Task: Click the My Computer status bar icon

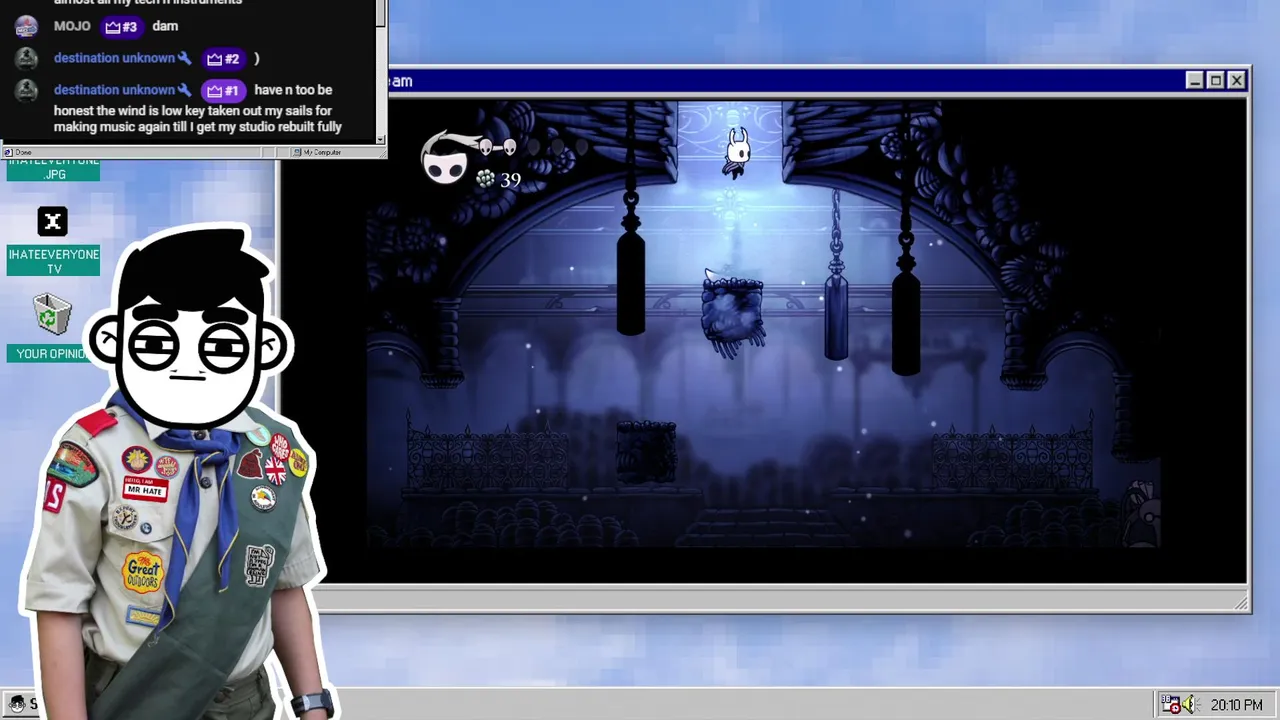Action: click(297, 152)
